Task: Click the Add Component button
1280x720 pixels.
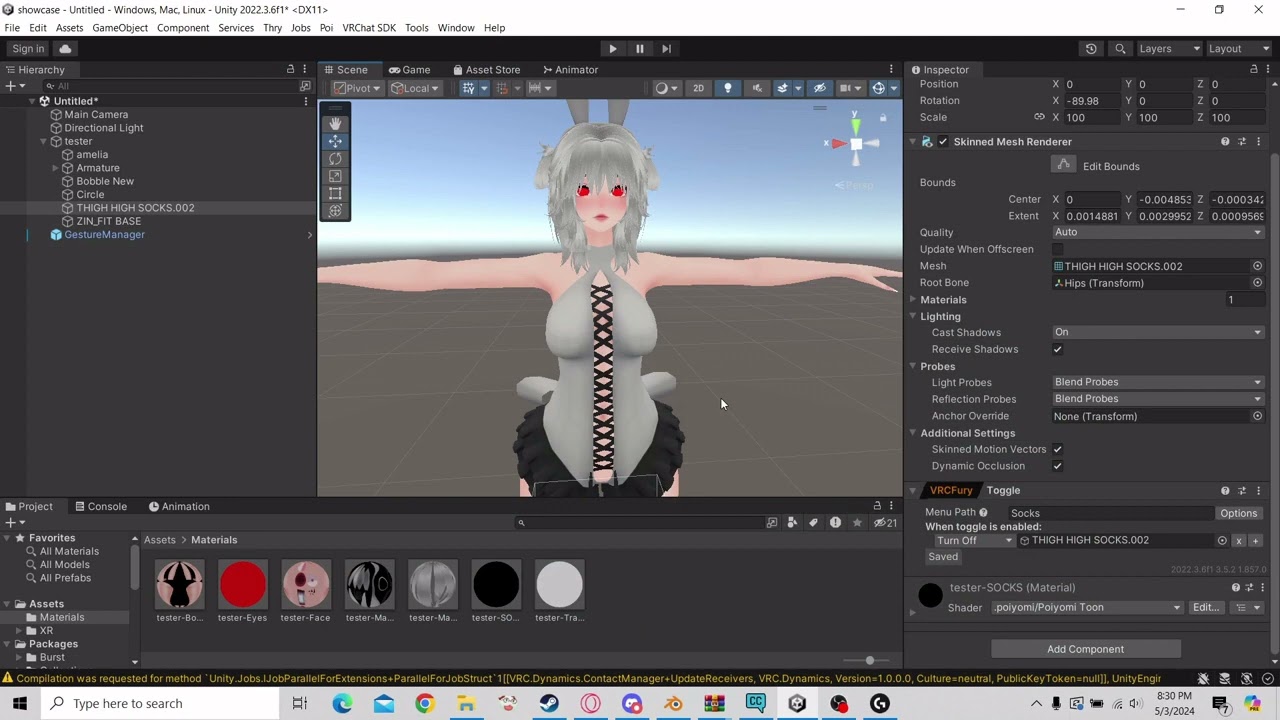Action: (x=1085, y=649)
